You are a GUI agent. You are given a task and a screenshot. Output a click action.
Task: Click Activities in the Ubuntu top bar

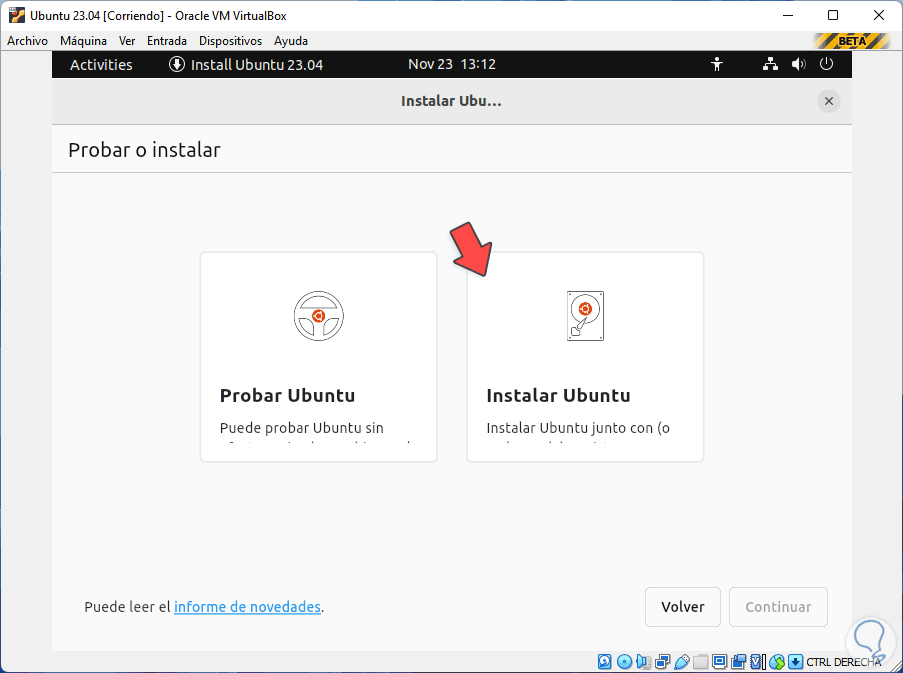click(x=101, y=64)
